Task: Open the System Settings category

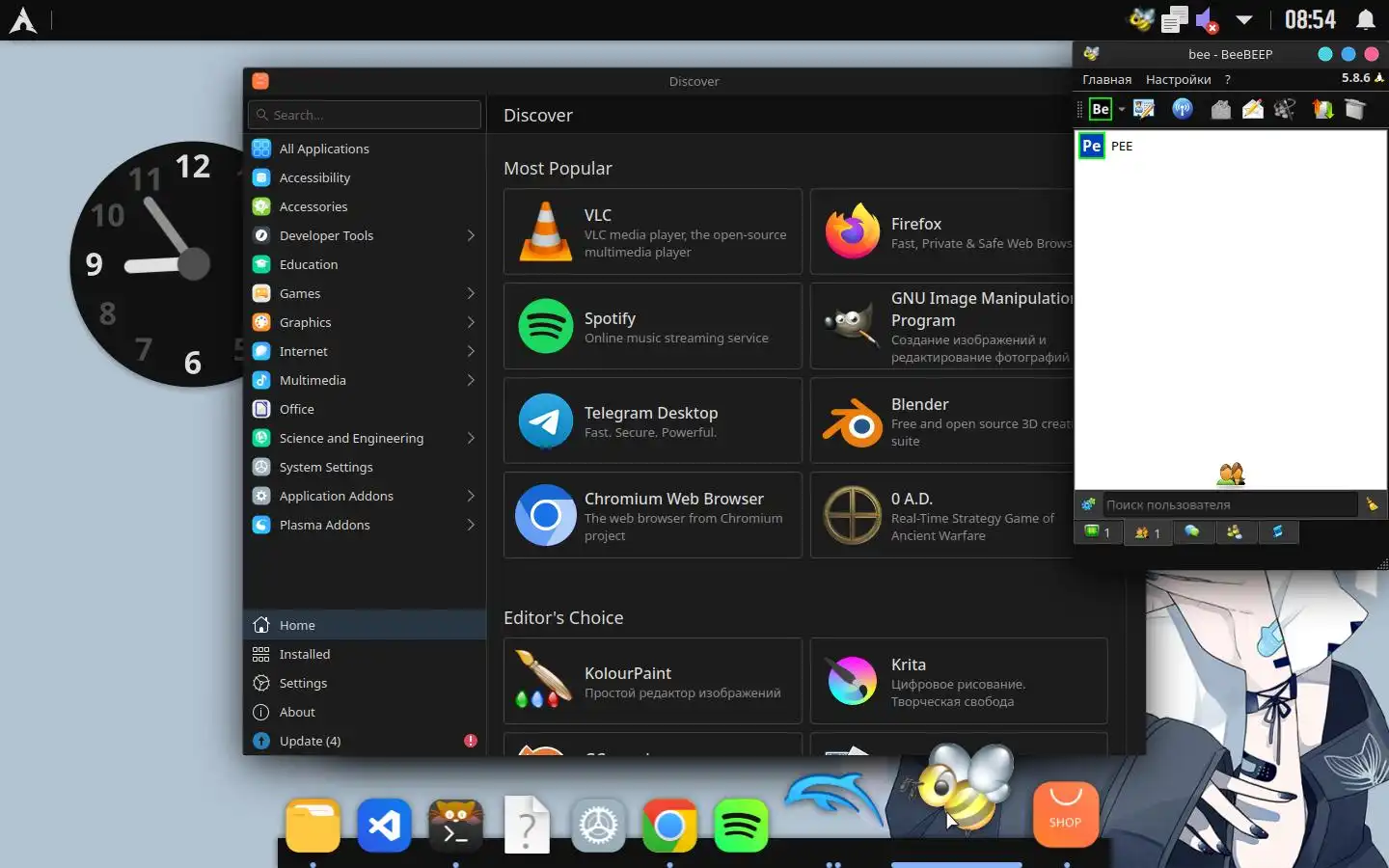Action: pos(365,467)
